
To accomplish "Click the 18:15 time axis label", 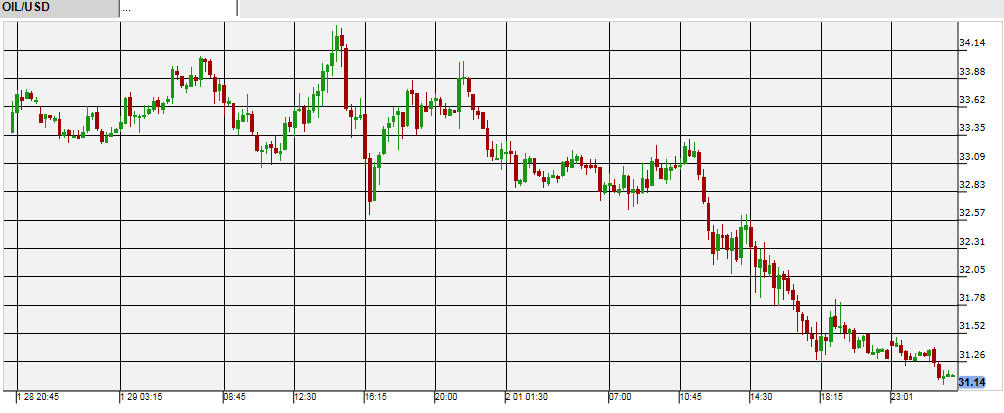I will [x=834, y=397].
